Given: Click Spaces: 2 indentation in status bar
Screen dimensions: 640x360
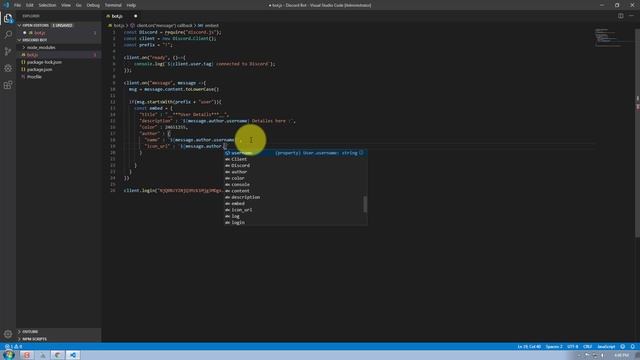Looking at the screenshot, I should [554, 347].
